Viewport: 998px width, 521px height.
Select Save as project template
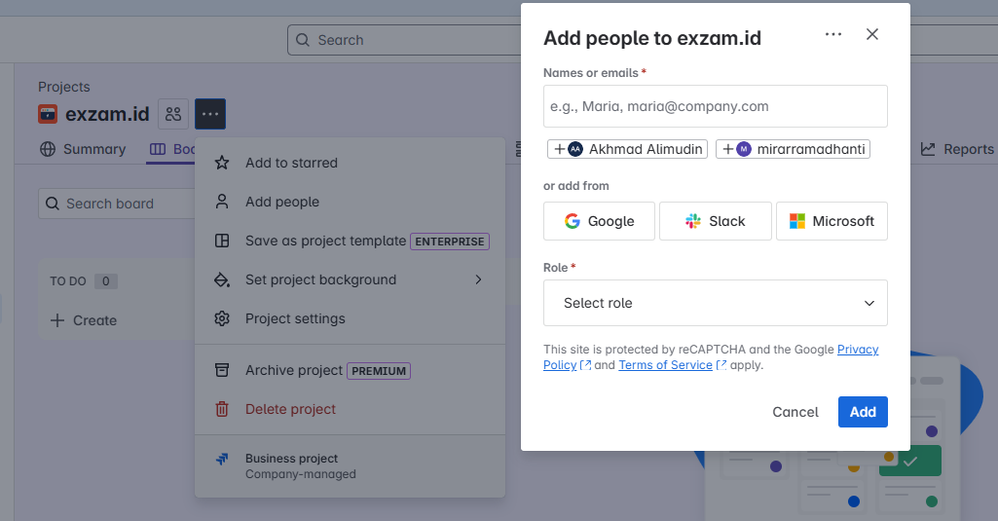[x=350, y=240]
